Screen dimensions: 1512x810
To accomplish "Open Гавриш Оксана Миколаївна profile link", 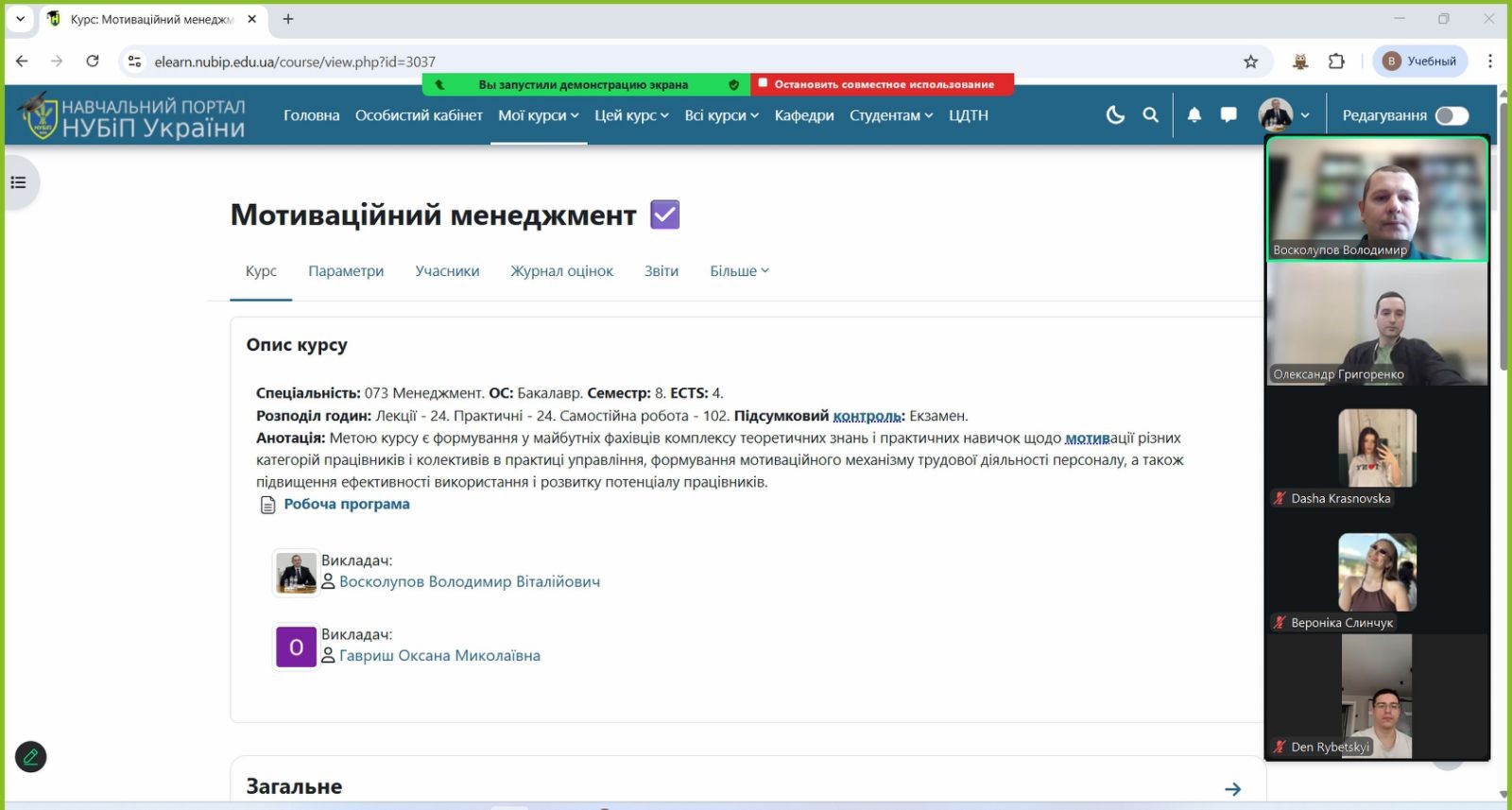I will point(439,655).
